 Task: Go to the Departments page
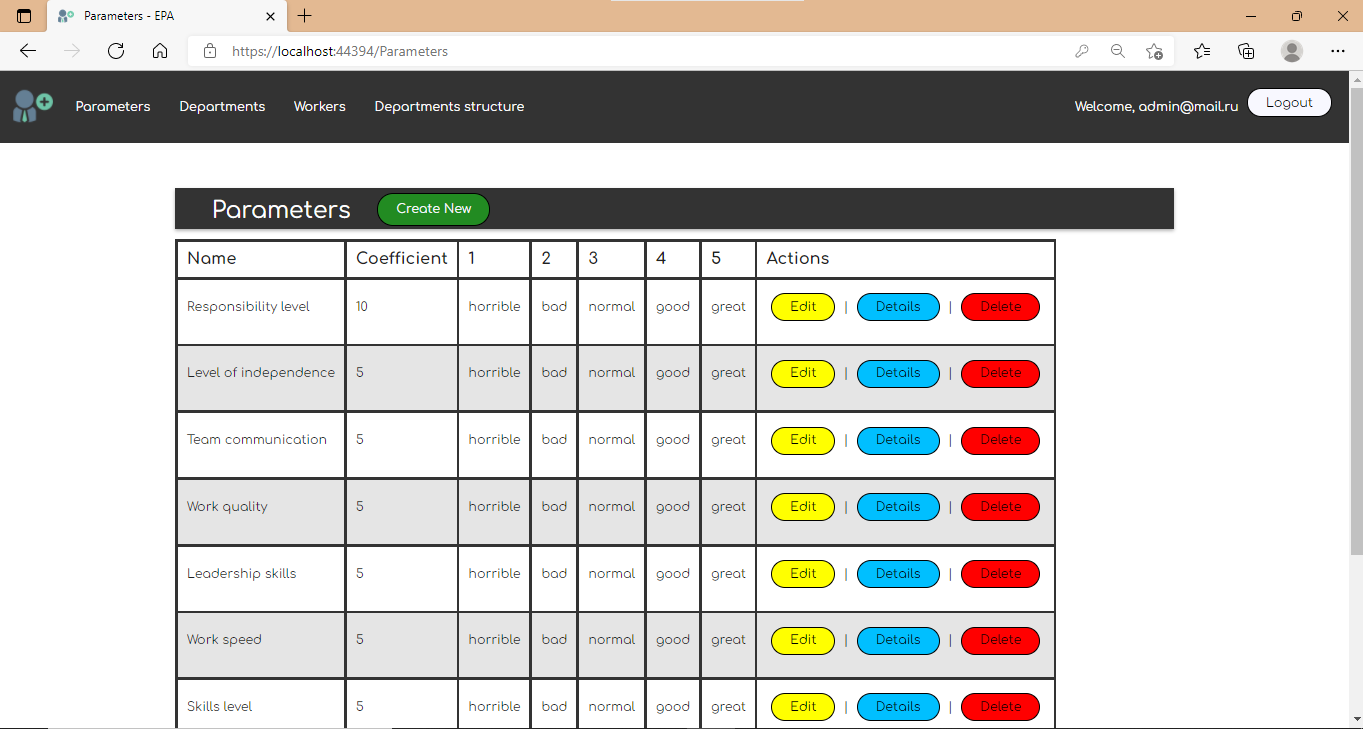pyautogui.click(x=222, y=106)
